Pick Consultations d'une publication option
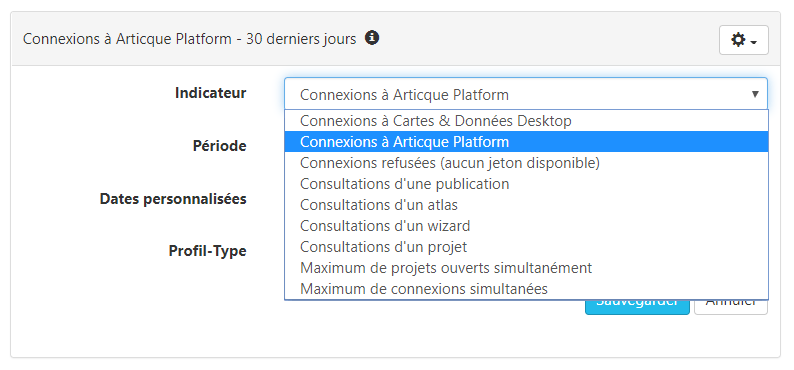This screenshot has width=794, height=370. [x=526, y=184]
